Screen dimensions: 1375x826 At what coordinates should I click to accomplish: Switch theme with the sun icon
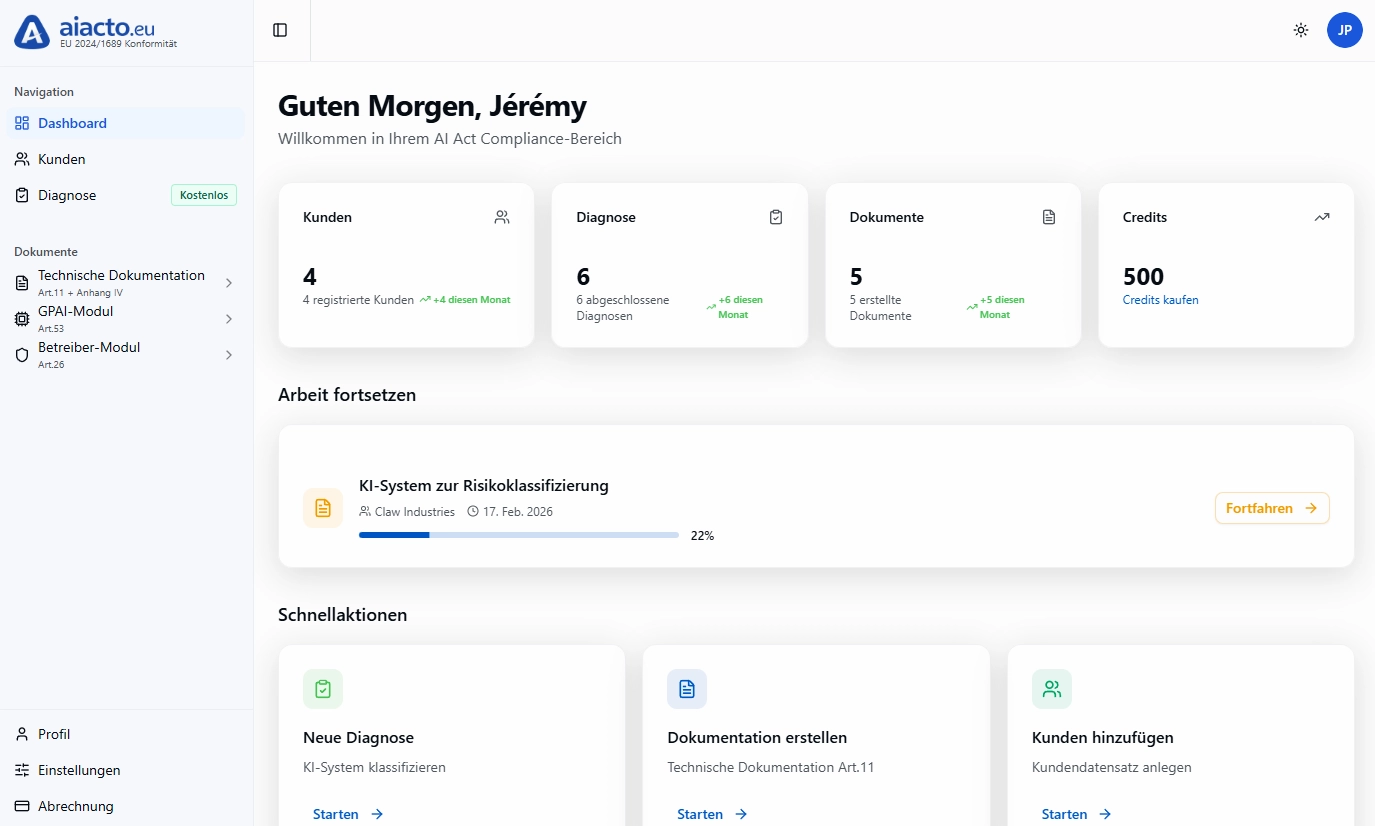click(1300, 30)
